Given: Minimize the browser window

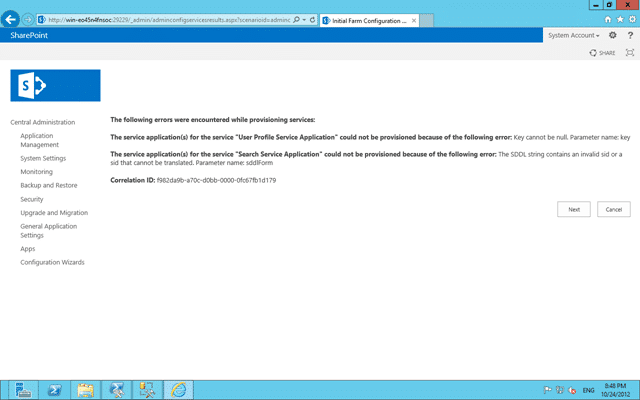Looking at the screenshot, I should click(596, 5).
